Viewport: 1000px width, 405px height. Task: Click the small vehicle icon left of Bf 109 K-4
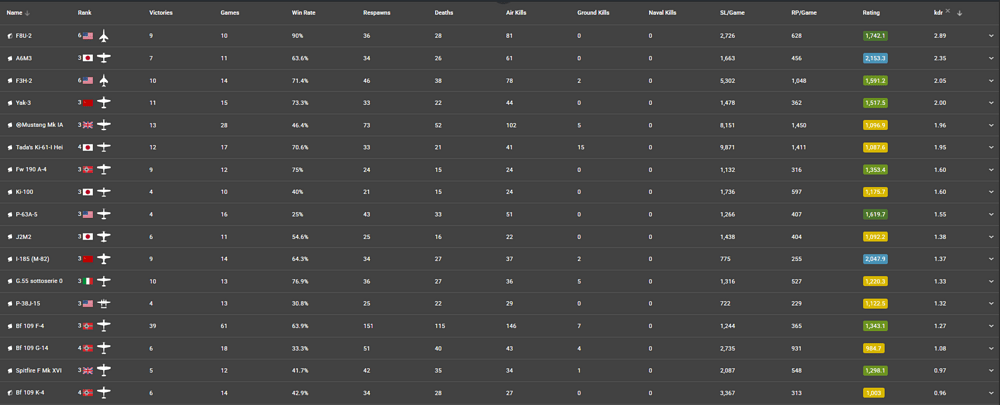pyautogui.click(x=10, y=393)
